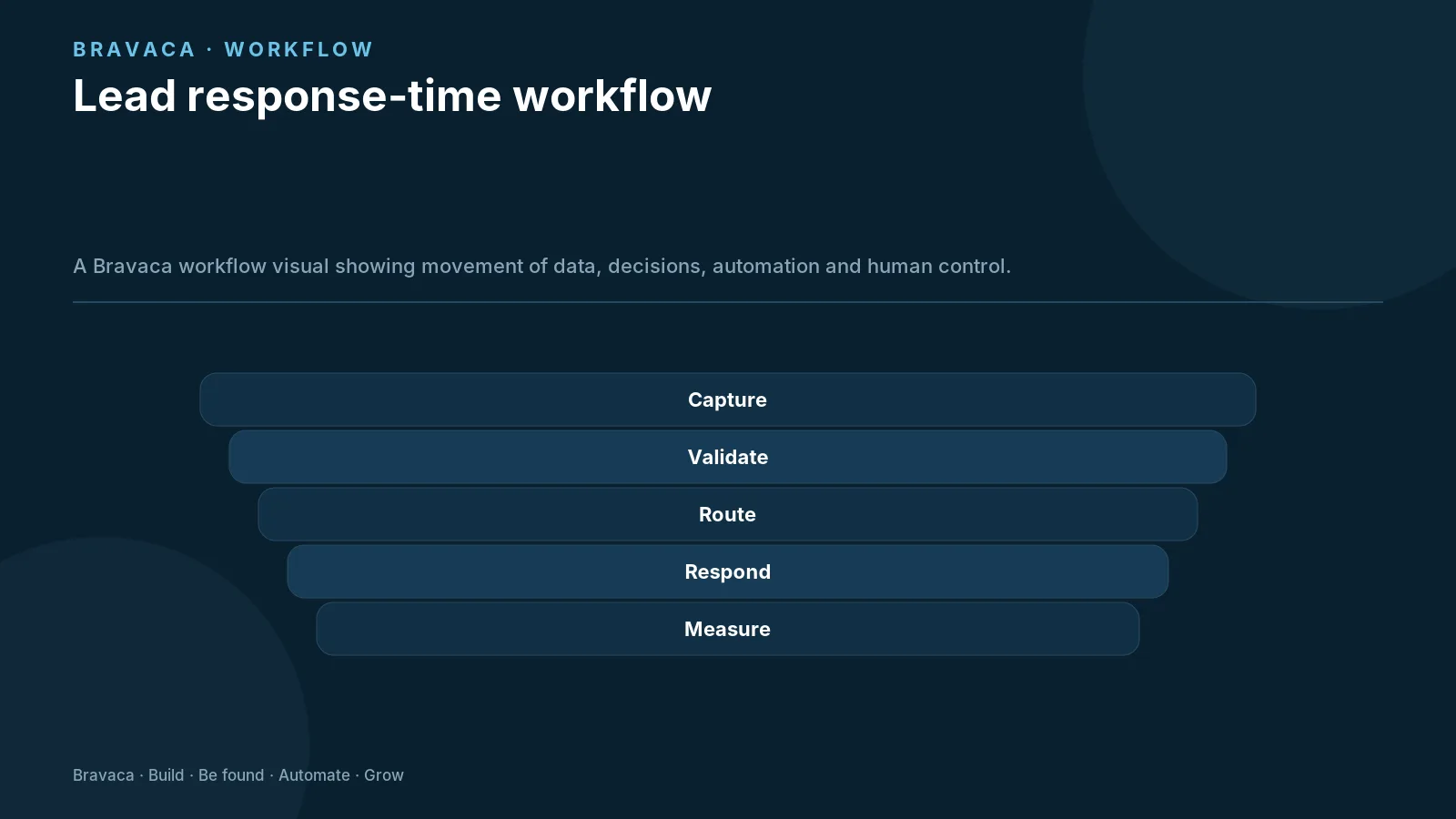Select the Route stage bar
Screen dimensions: 1456x819
tap(728, 514)
